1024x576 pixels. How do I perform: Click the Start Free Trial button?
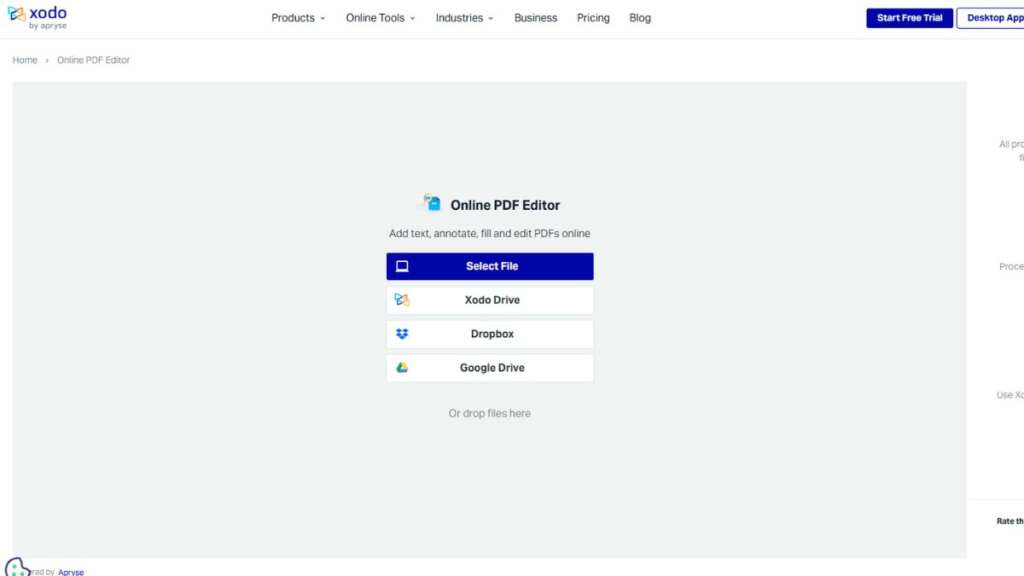[x=910, y=18]
